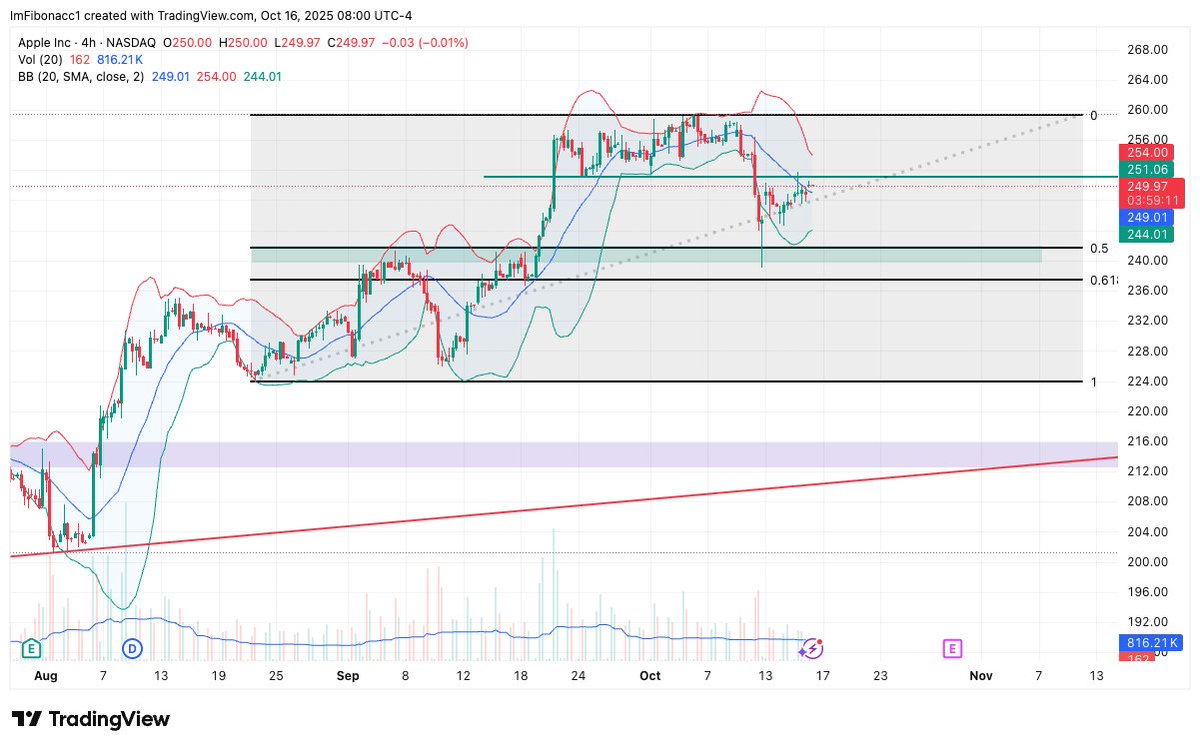Click the Nov label on time axis
Screen dimensions: 1200x749
pyautogui.click(x=981, y=676)
